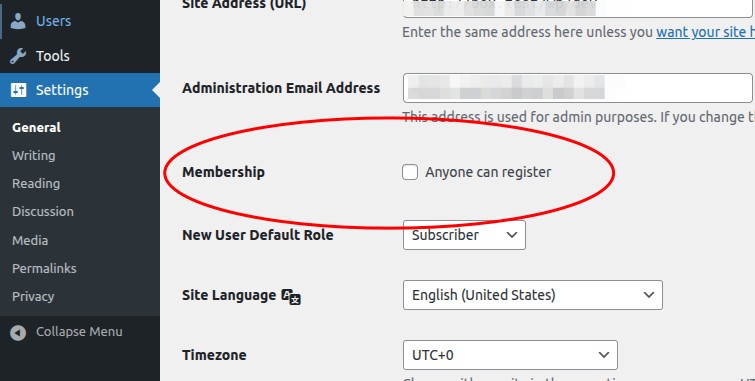Select the General settings submenu item
The width and height of the screenshot is (755, 381).
click(36, 127)
